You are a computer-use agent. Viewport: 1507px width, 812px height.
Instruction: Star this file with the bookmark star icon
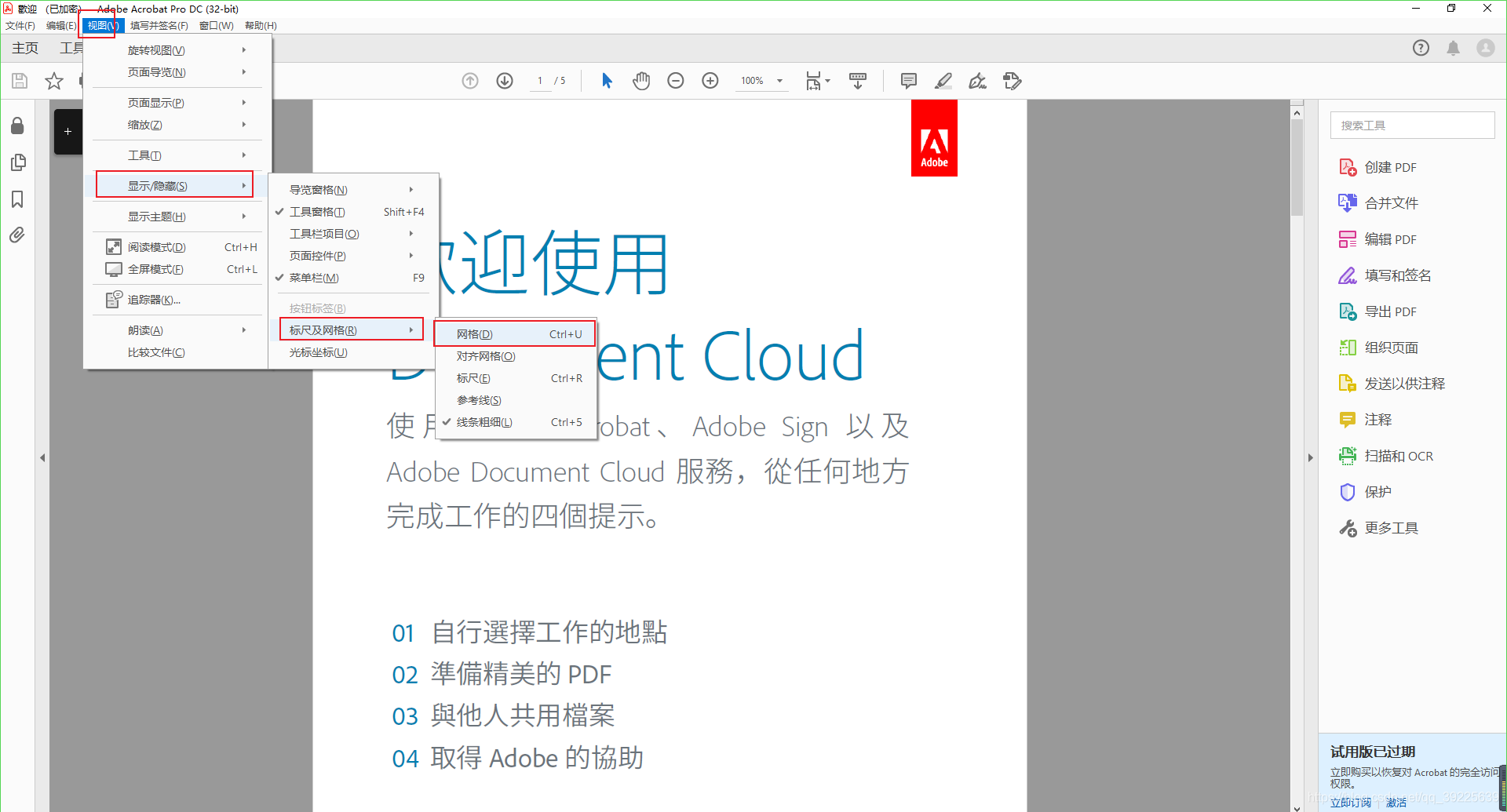pyautogui.click(x=54, y=81)
